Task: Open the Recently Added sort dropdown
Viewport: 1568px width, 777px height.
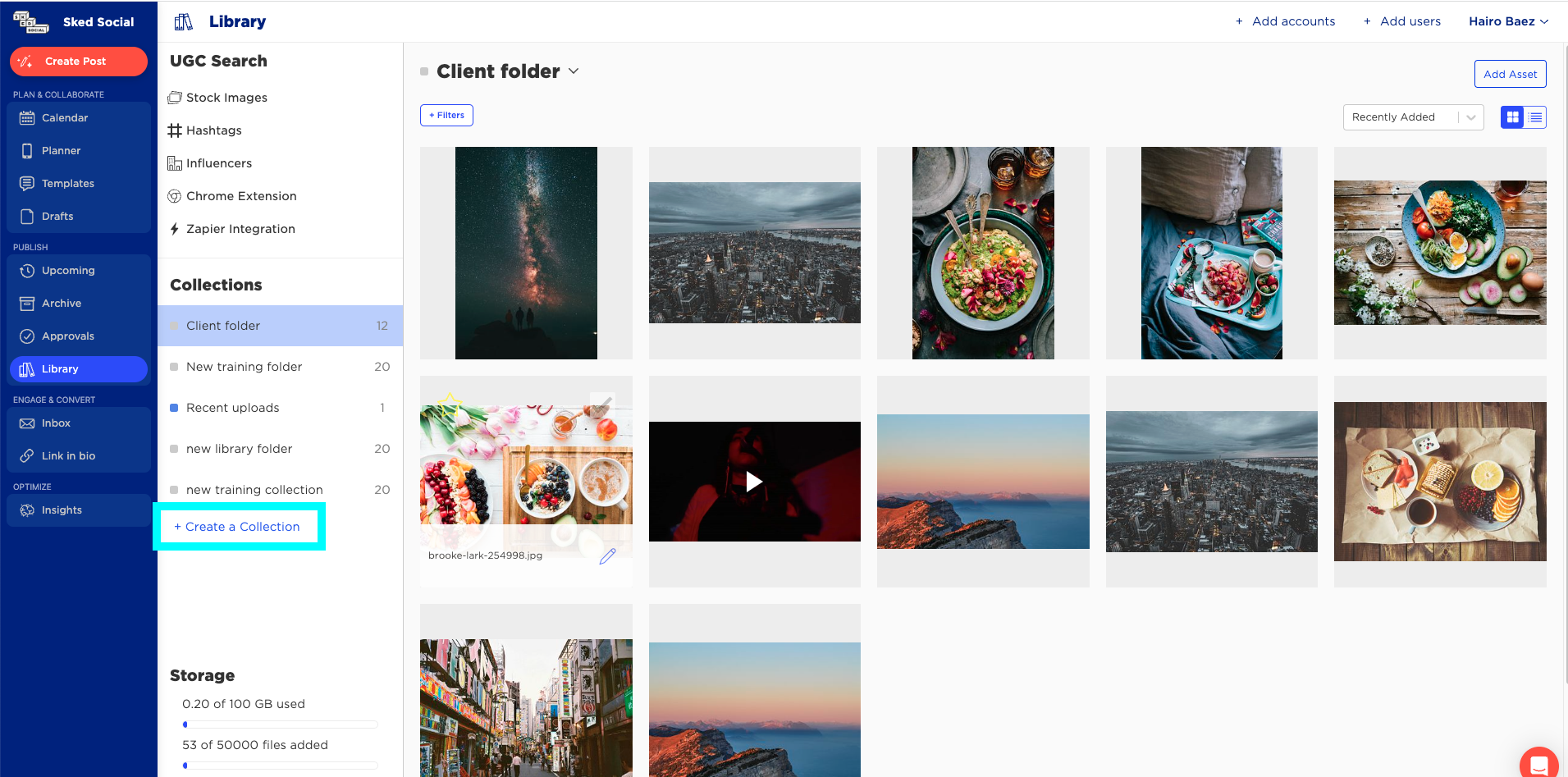Action: click(1413, 117)
